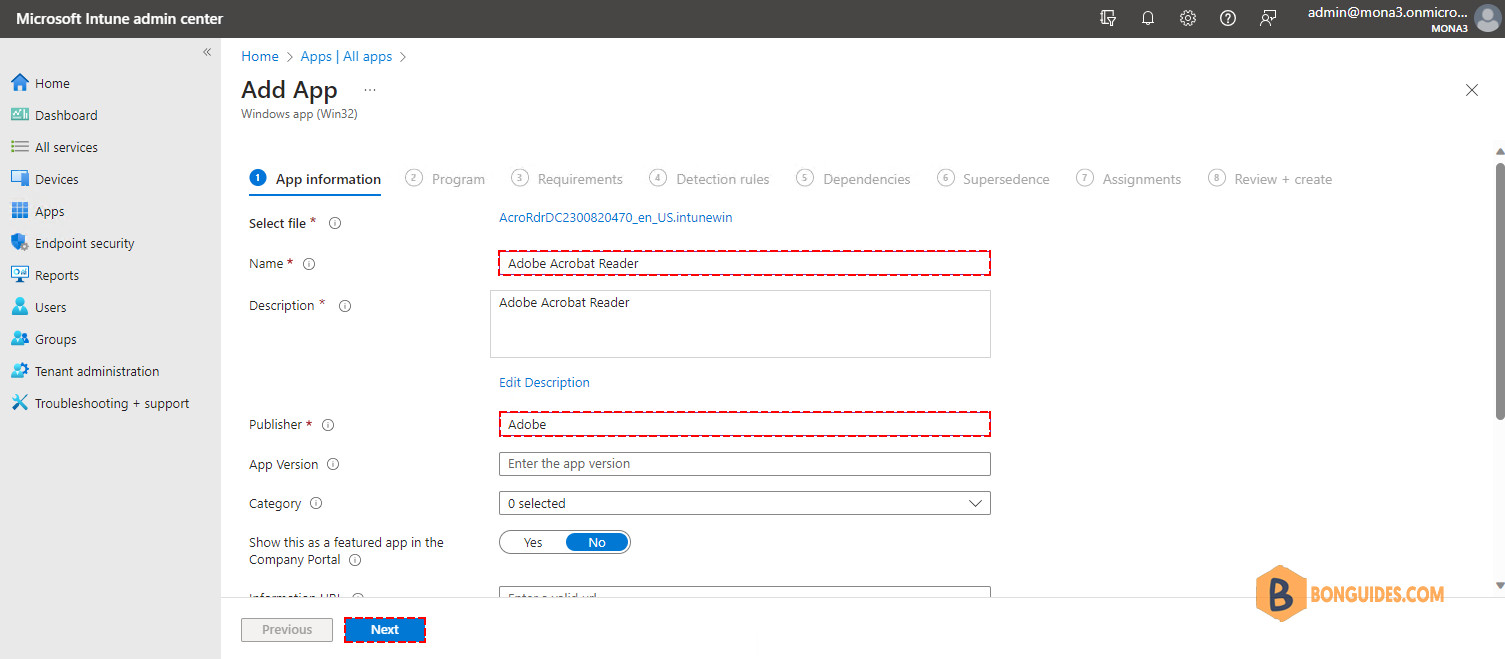The image size is (1505, 659).
Task: Click the Previous button
Action: click(x=287, y=630)
